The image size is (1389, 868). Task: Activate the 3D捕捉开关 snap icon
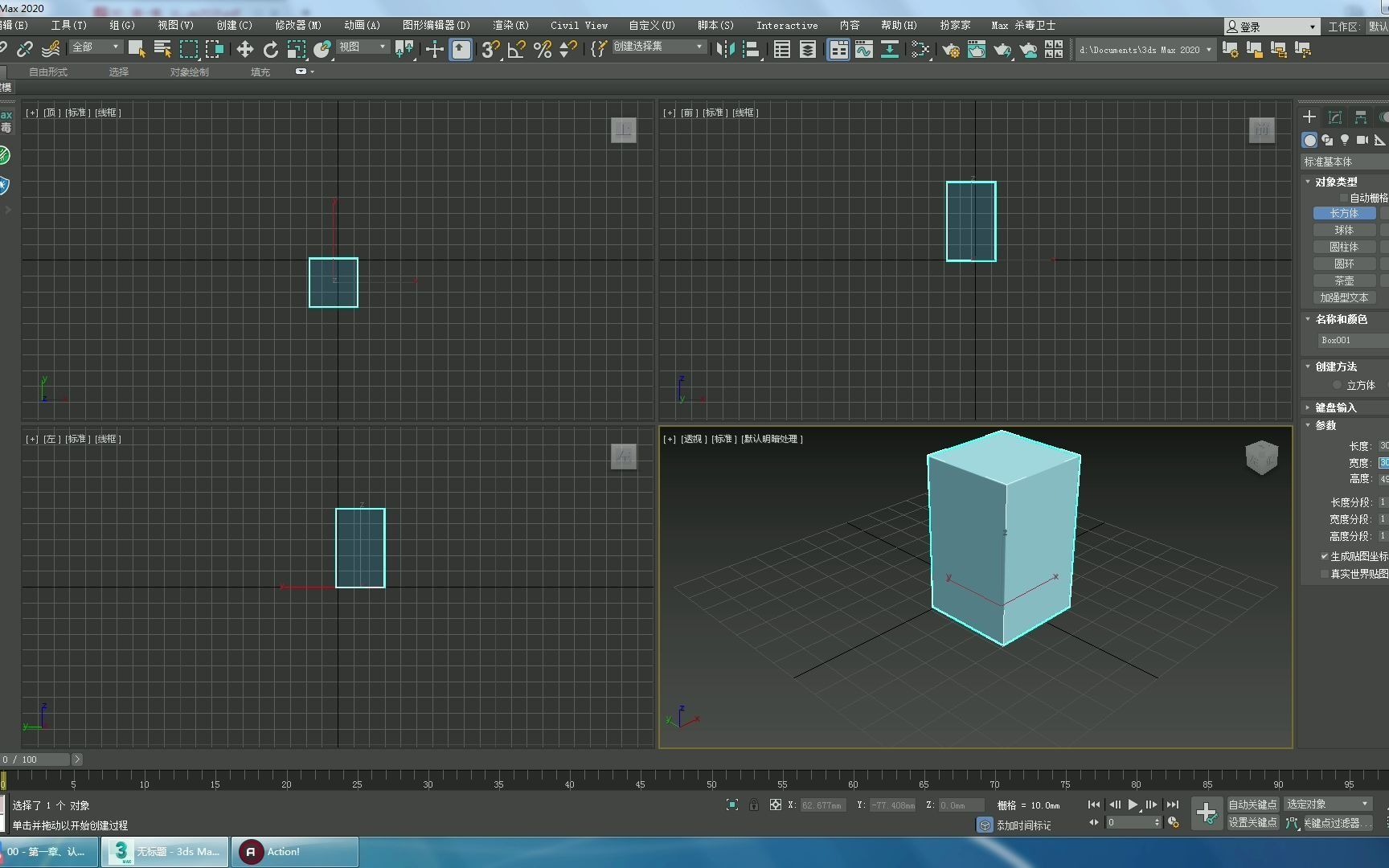(x=490, y=50)
